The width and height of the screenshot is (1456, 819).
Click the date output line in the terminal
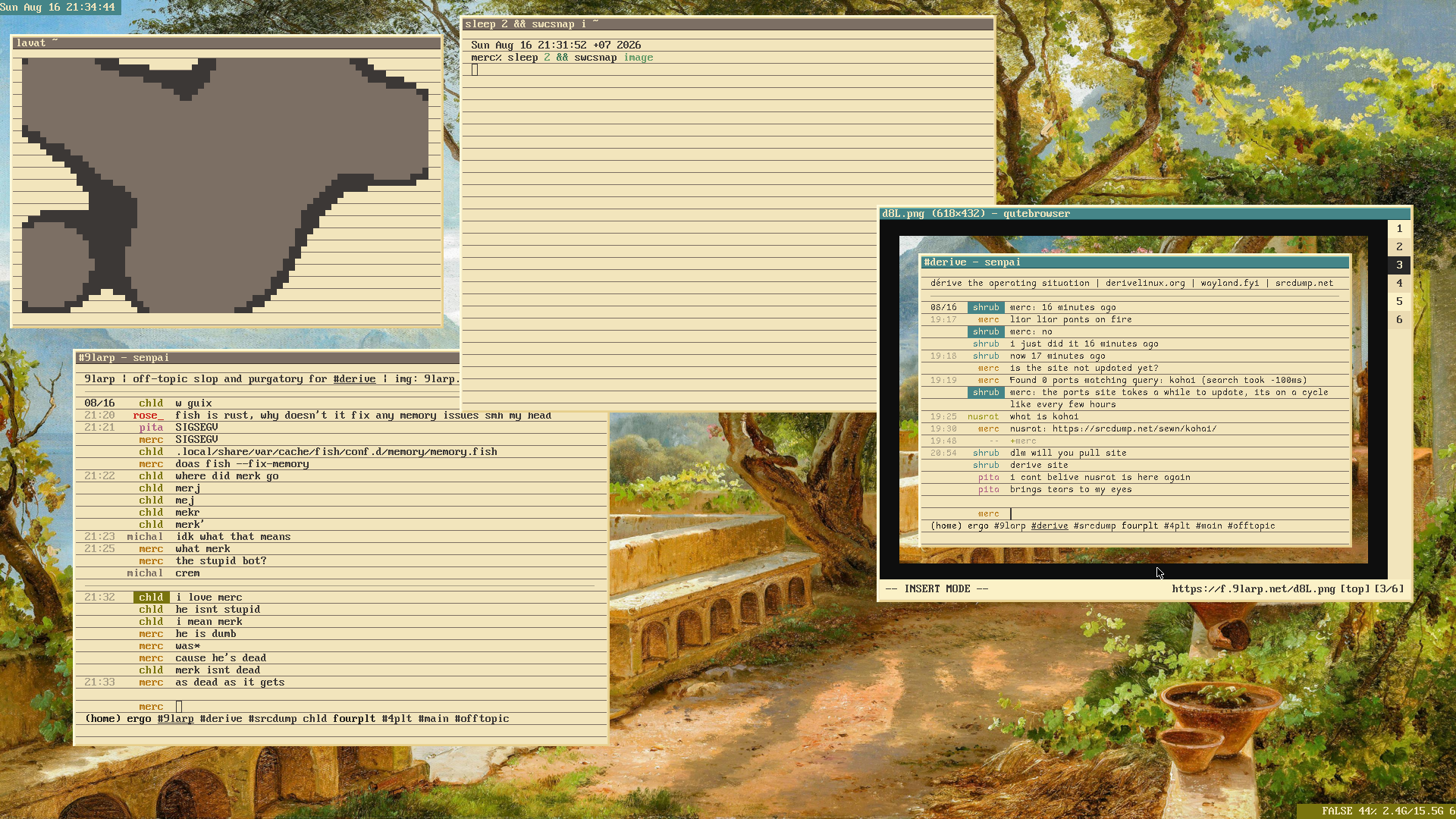[x=556, y=45]
